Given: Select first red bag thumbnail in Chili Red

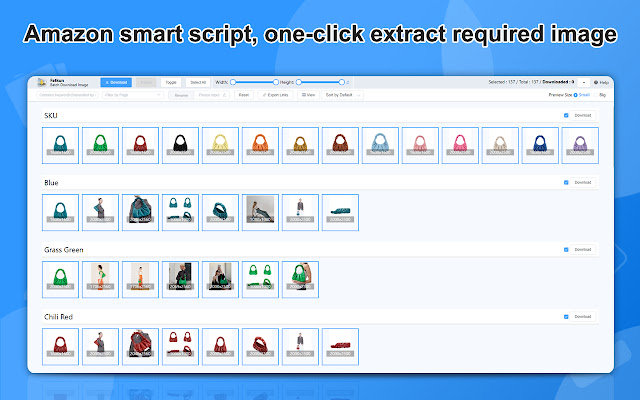Looking at the screenshot, I should tap(60, 347).
